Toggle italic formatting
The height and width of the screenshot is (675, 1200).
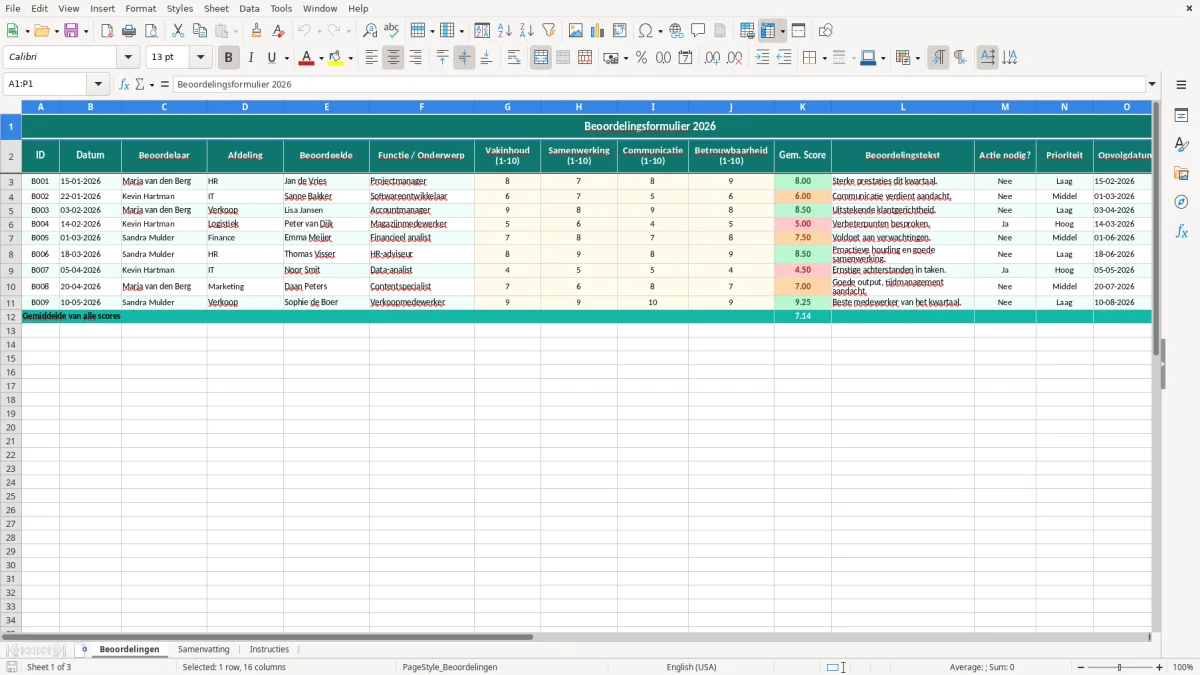250,58
